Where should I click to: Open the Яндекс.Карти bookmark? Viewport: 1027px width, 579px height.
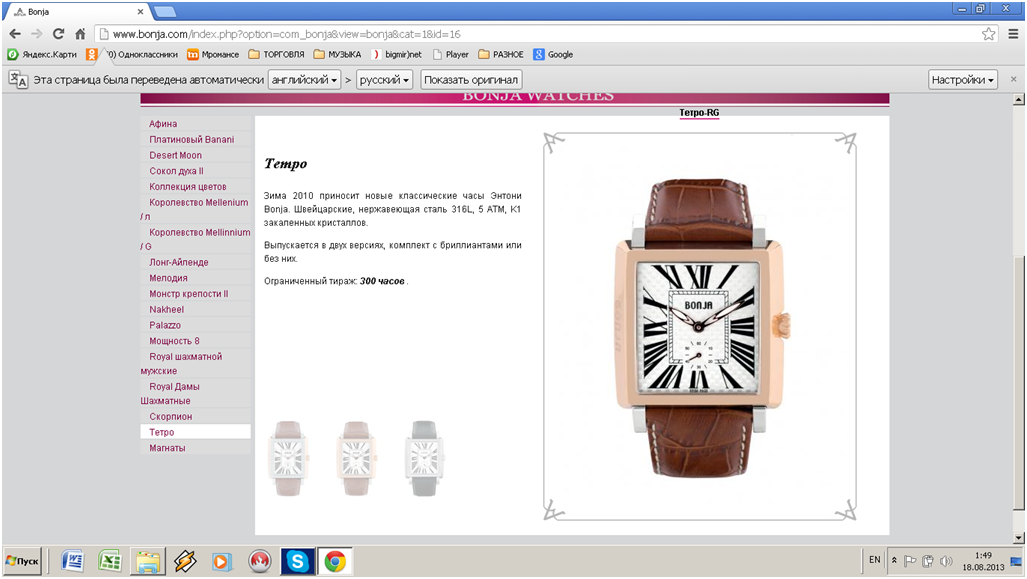[x=42, y=54]
